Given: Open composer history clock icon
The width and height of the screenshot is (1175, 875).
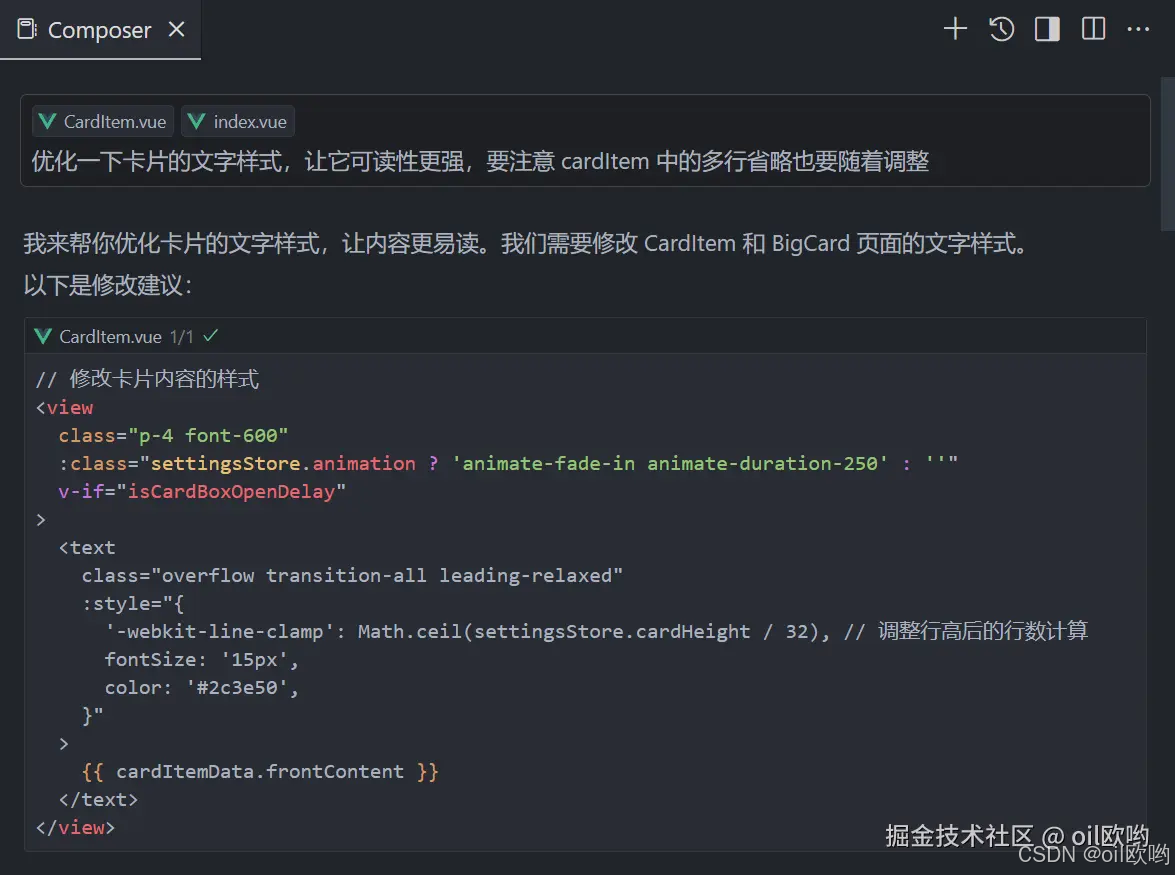Looking at the screenshot, I should click(x=1001, y=29).
